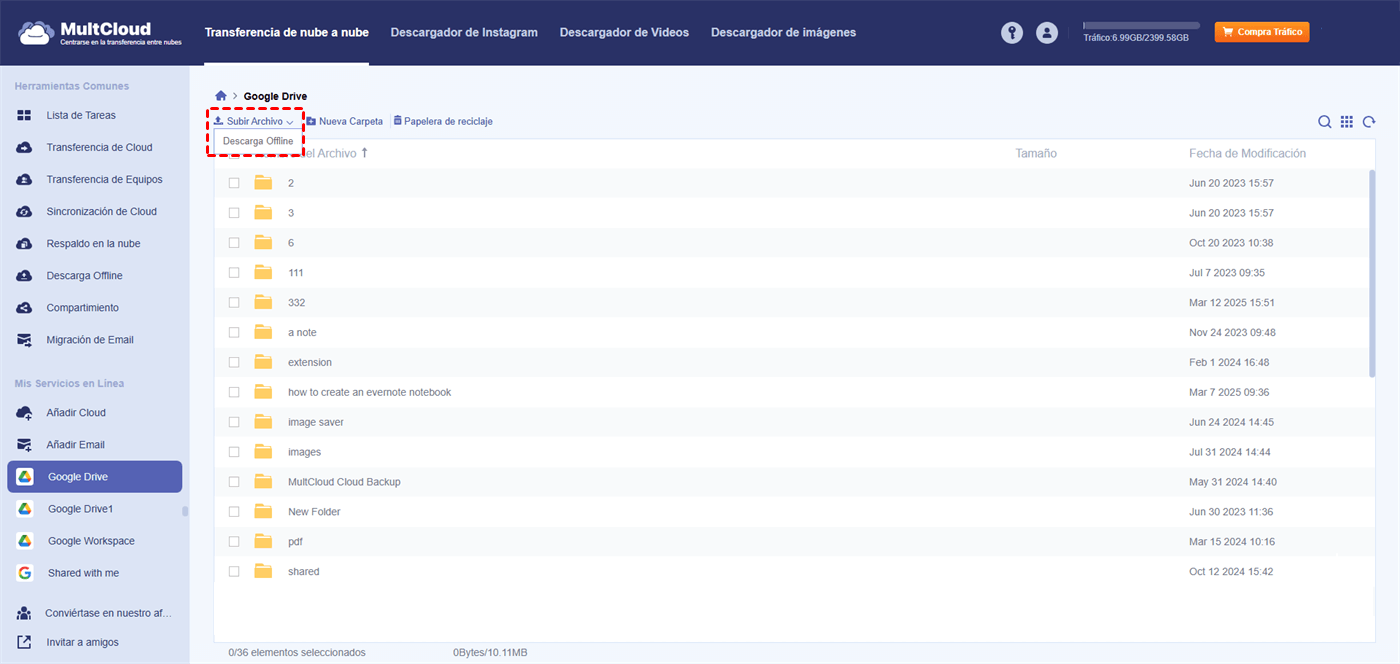Viewport: 1400px width, 664px height.
Task: Select the 'a note' folder checkbox
Action: [x=234, y=332]
